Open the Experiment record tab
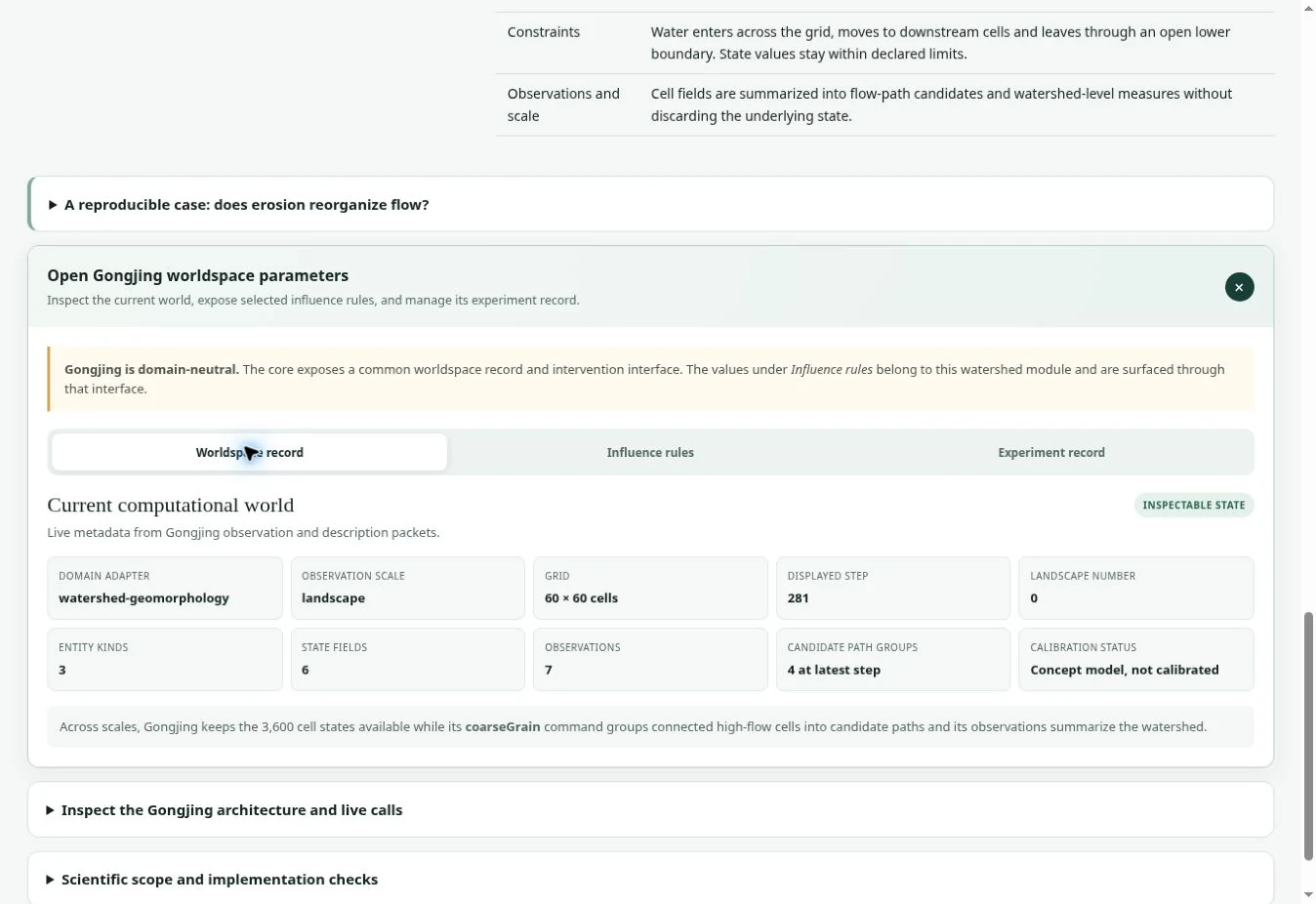 (x=1051, y=452)
